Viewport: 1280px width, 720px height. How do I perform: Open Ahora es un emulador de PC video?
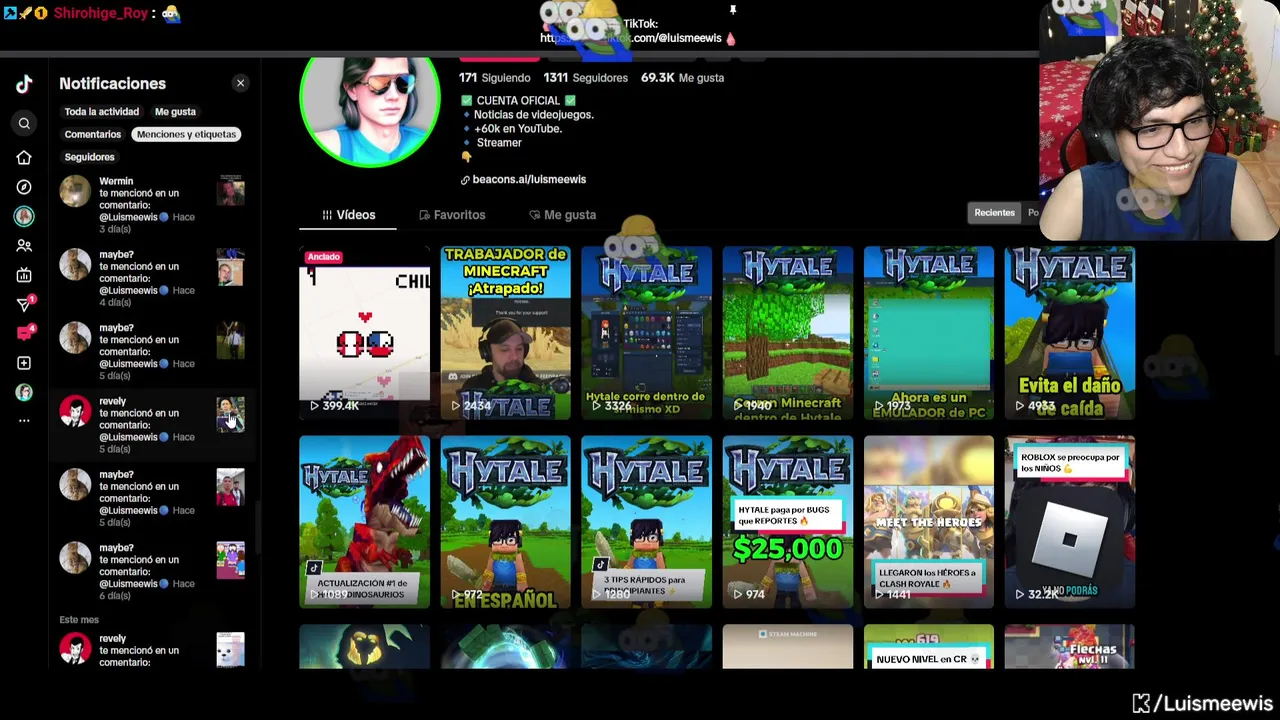pos(928,332)
